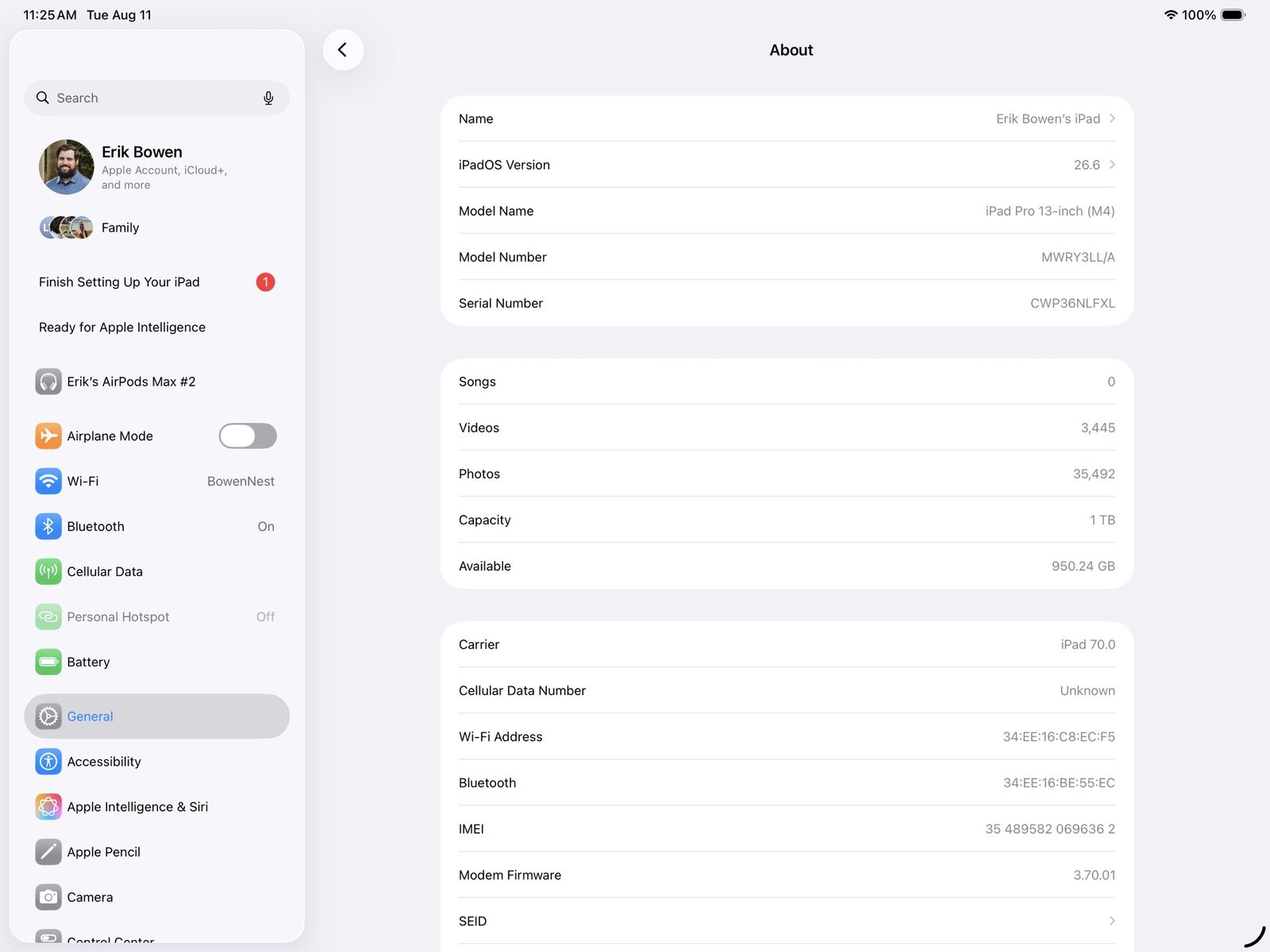Tap the iPad Pro 13-inch (M4) value

(1050, 211)
